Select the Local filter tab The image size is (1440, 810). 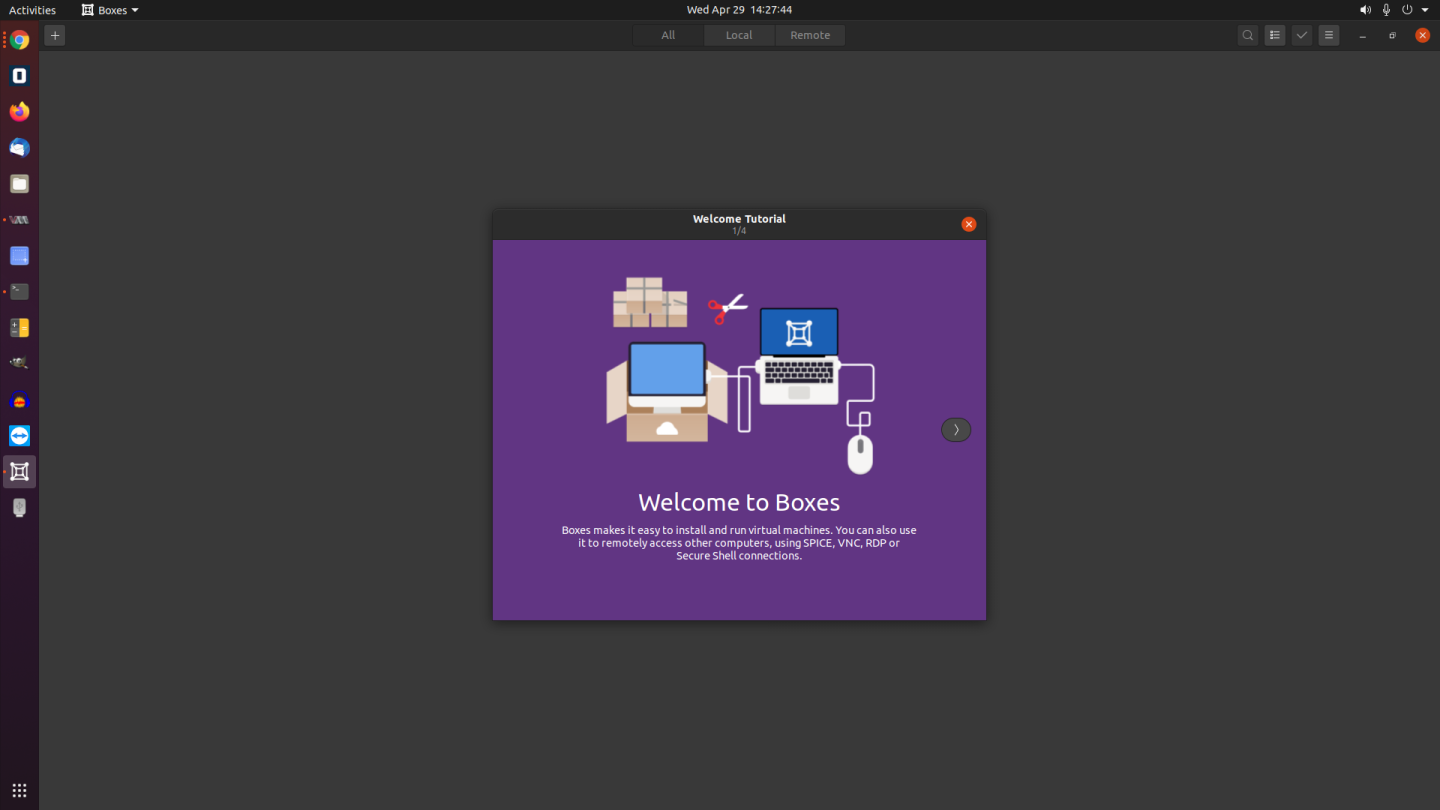coord(738,34)
